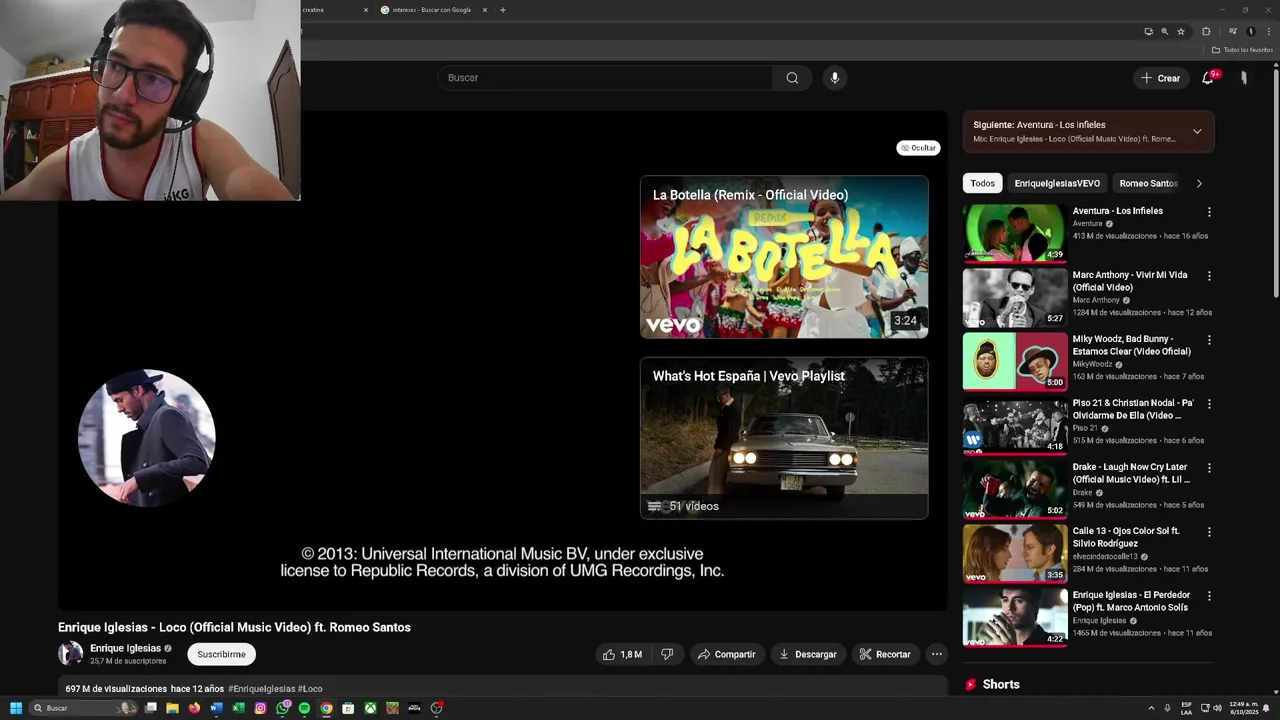Click the YouTube Buscar search field

click(x=604, y=78)
